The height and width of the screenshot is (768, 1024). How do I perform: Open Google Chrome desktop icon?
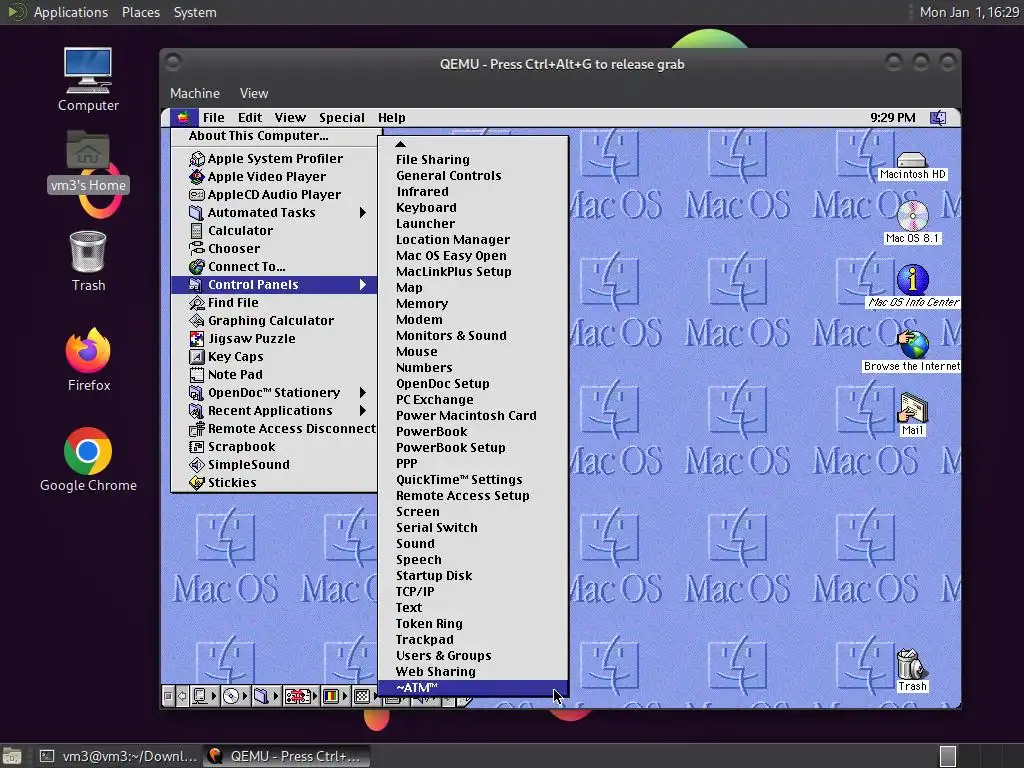pos(88,459)
